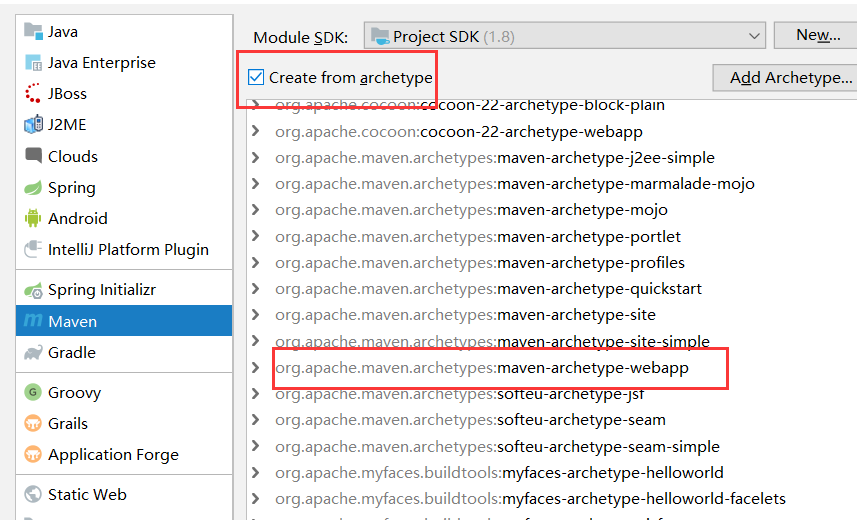857x520 pixels.
Task: Select myfaces-archetype-helloworld-facelets archetype
Action: 530,499
